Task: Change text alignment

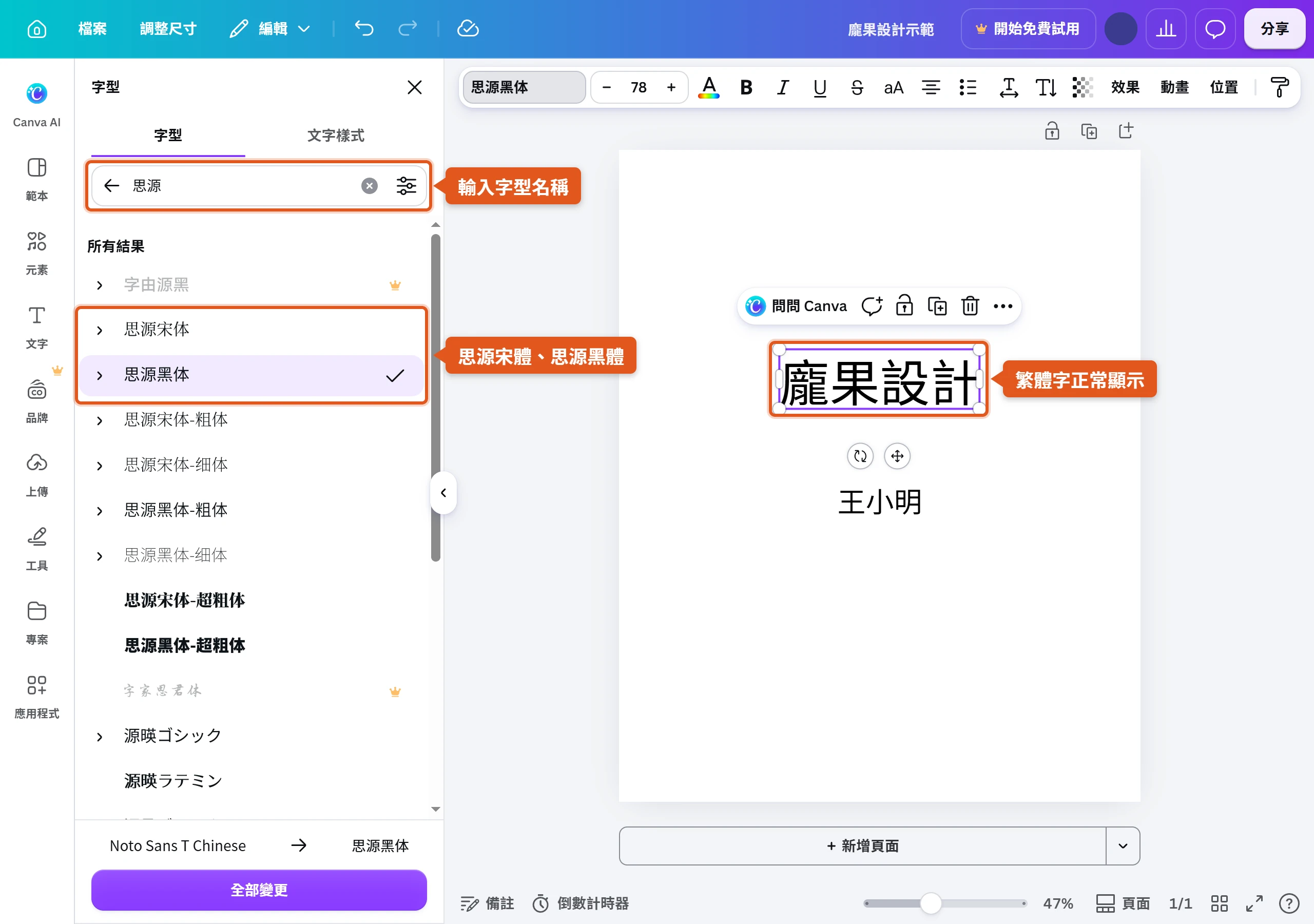Action: point(931,87)
